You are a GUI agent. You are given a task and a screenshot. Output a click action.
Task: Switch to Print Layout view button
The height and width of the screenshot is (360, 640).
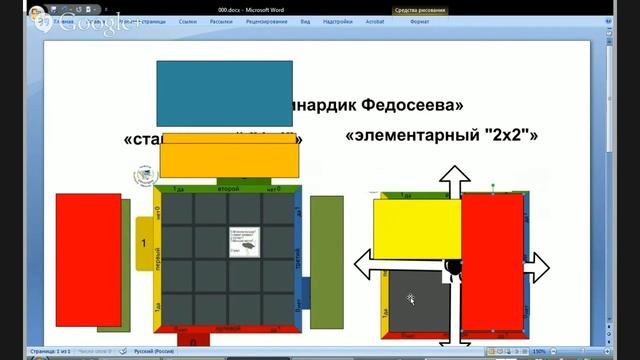(x=491, y=351)
